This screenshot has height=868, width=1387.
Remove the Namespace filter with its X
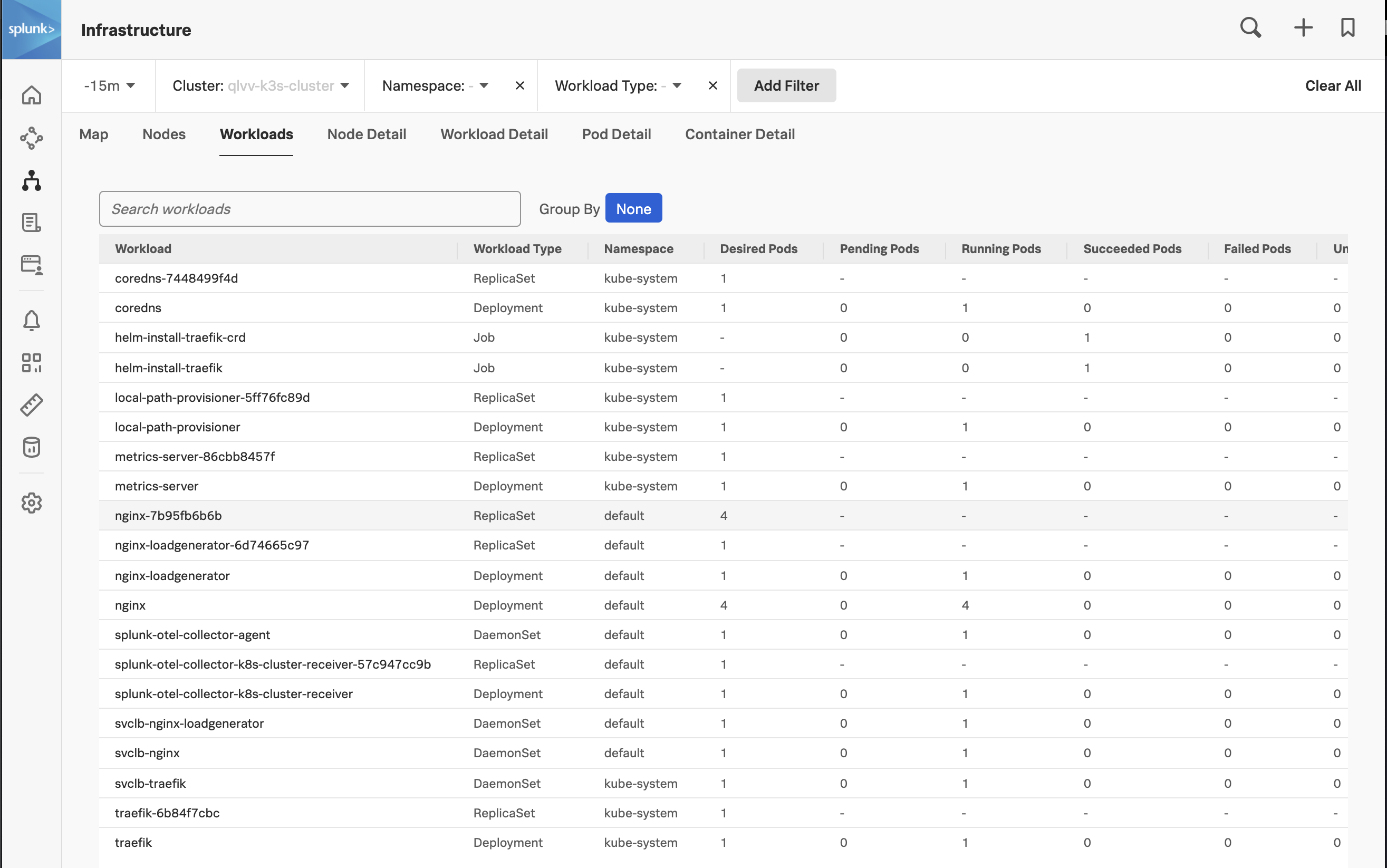click(x=519, y=85)
